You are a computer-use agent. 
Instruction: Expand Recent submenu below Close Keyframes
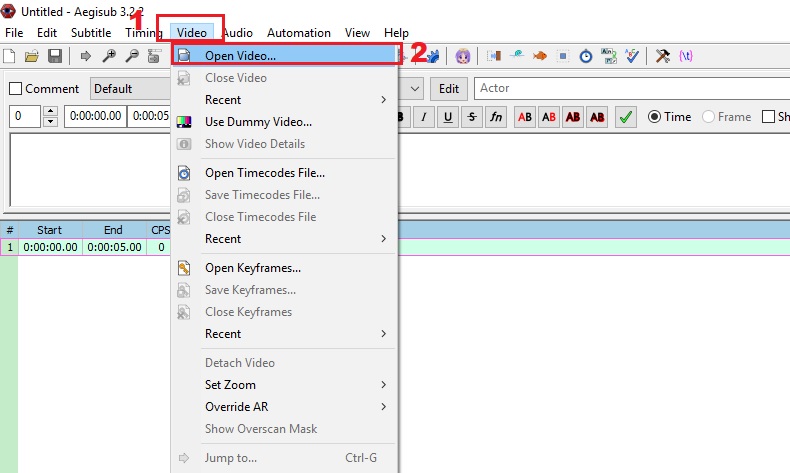point(298,334)
